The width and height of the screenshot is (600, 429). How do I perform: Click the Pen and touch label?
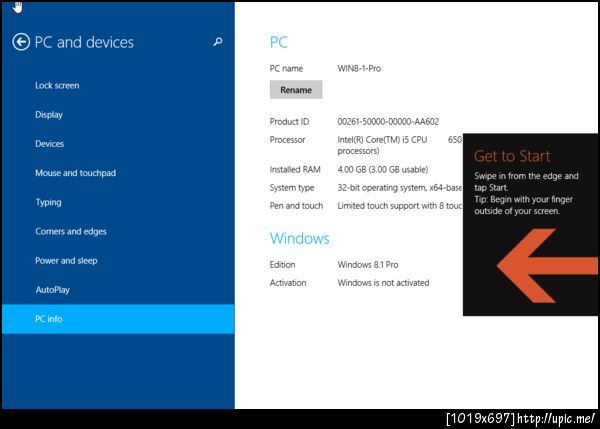pos(296,206)
